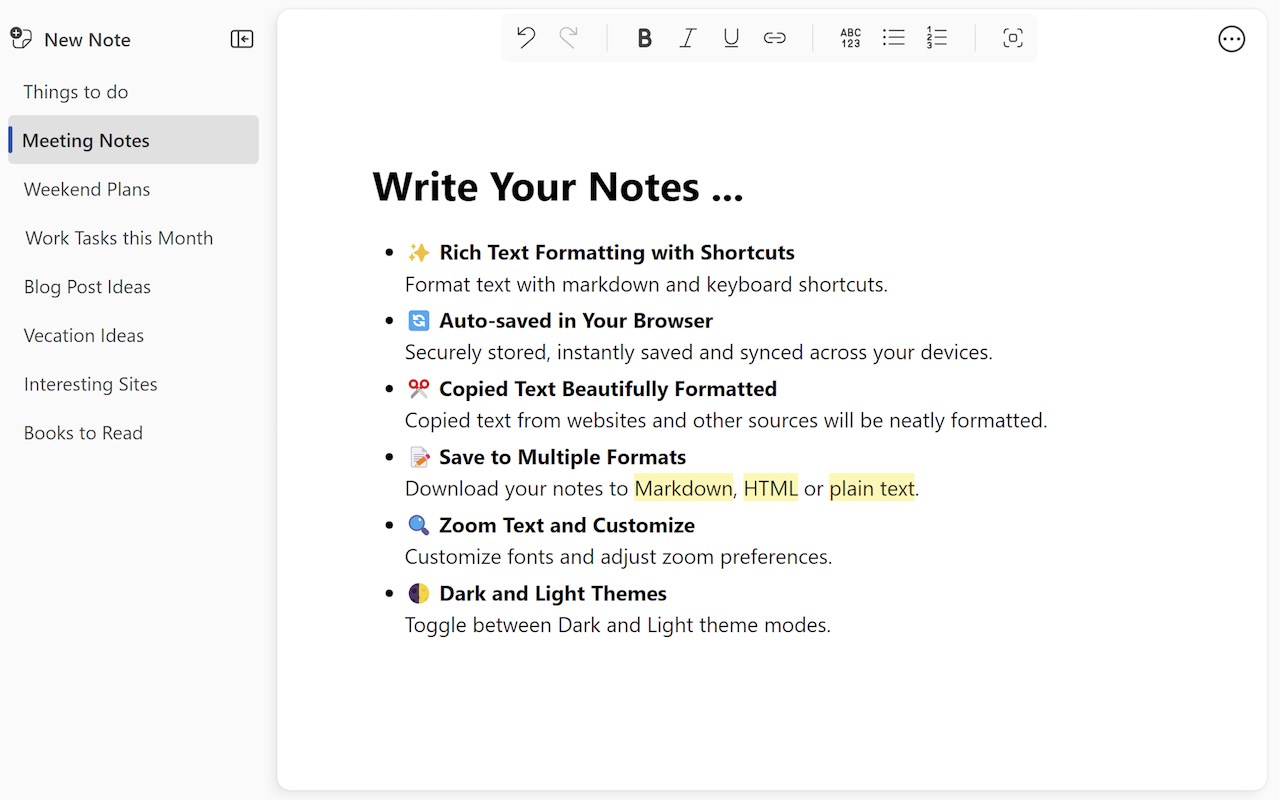Open the Interesting Sites note
Viewport: 1280px width, 800px height.
tap(133, 384)
